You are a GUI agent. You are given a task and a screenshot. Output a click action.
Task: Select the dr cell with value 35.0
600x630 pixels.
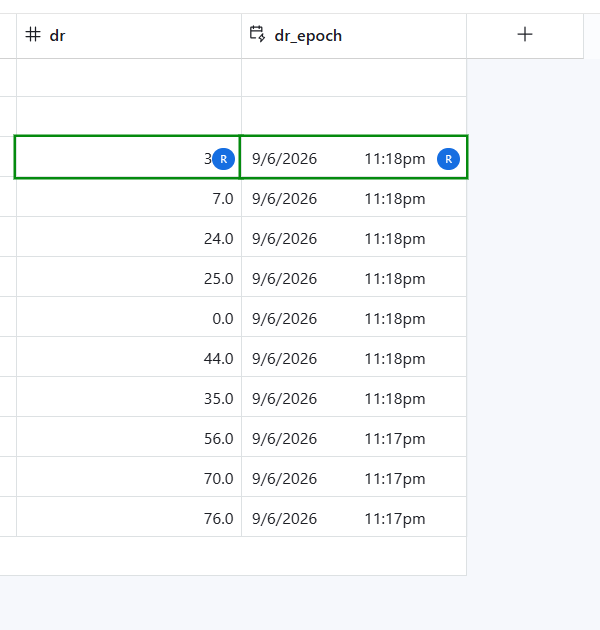click(x=129, y=397)
